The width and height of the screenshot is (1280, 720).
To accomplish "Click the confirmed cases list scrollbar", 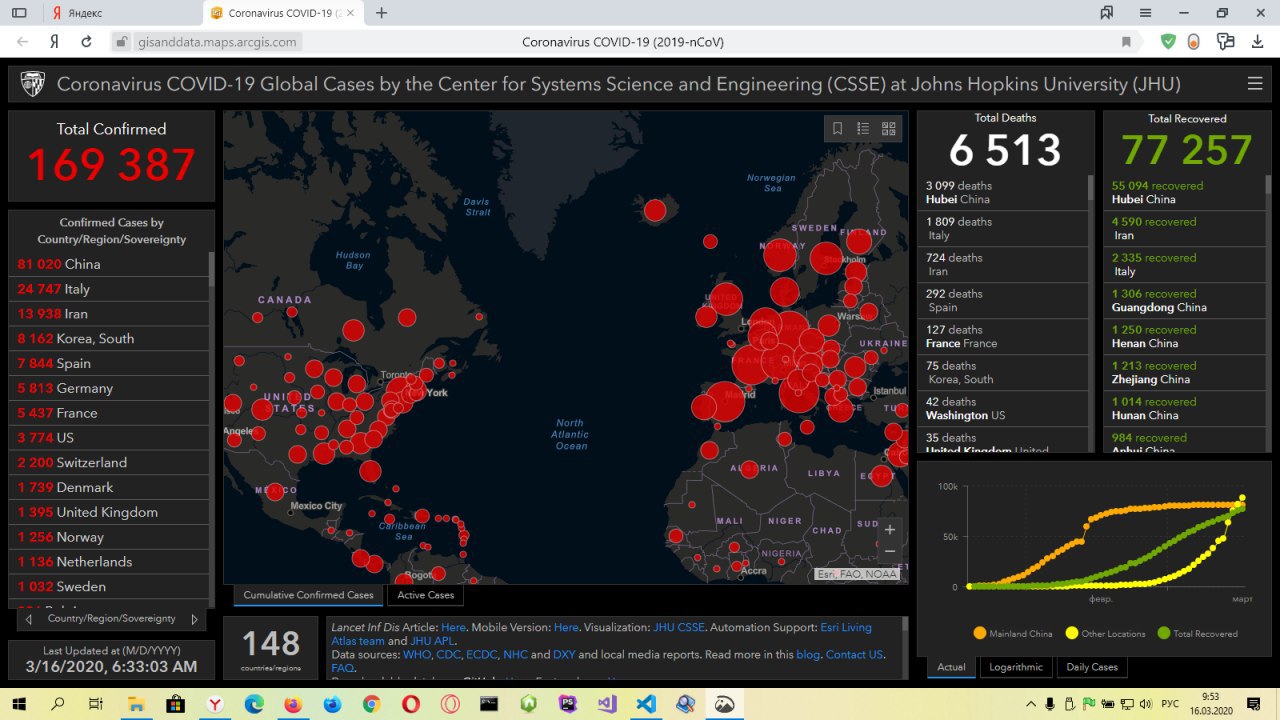I will 211,270.
